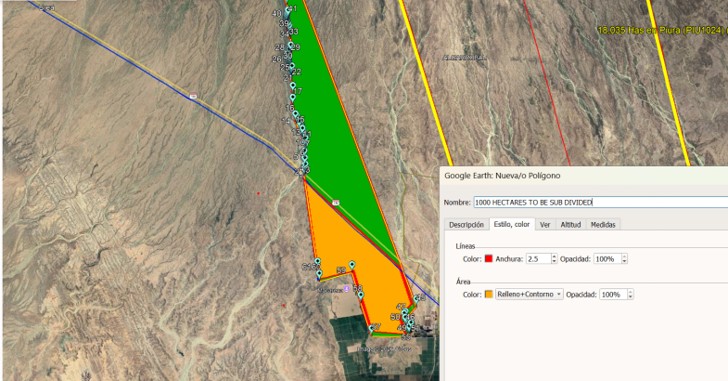Click the 18.035 has en Piura label
Screen dimensions: 728x381
[663, 30]
